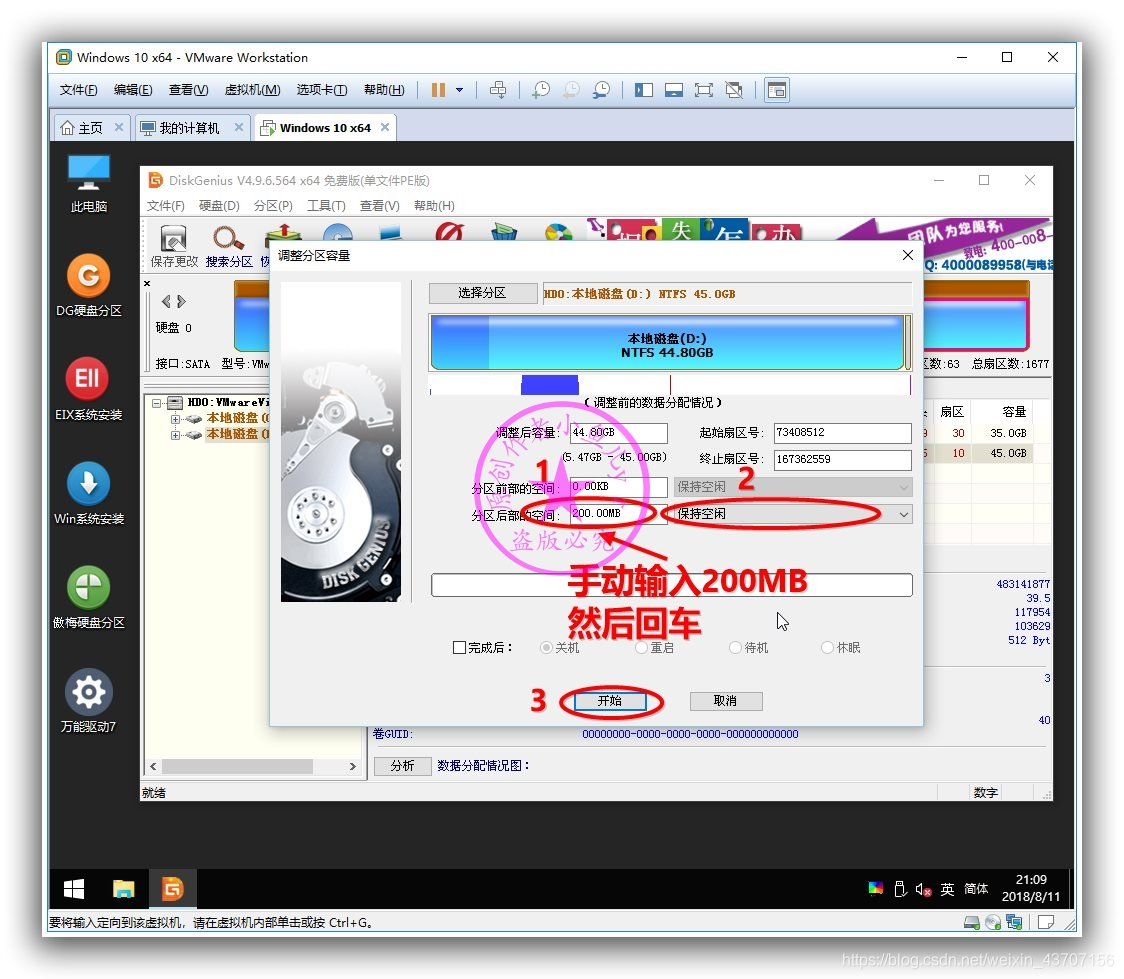Enable the 完成后 checkbox
1124x979 pixels.
[459, 647]
